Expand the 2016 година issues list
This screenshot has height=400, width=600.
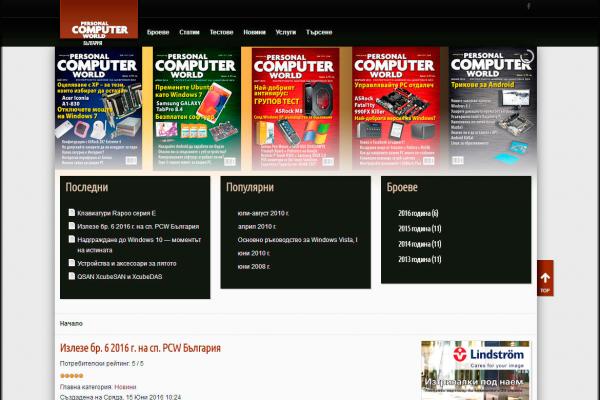(418, 213)
